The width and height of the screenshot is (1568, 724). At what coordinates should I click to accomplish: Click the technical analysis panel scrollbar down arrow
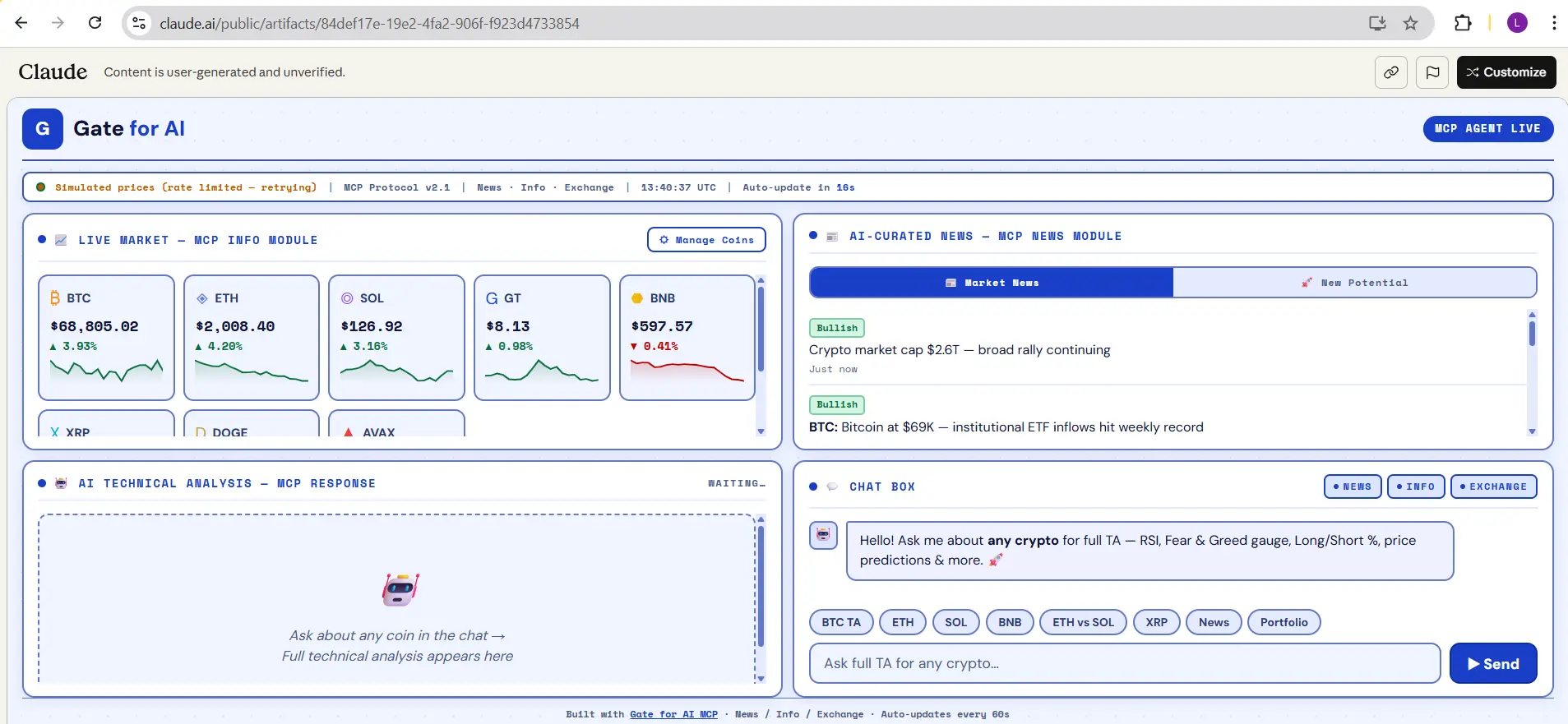coord(761,679)
